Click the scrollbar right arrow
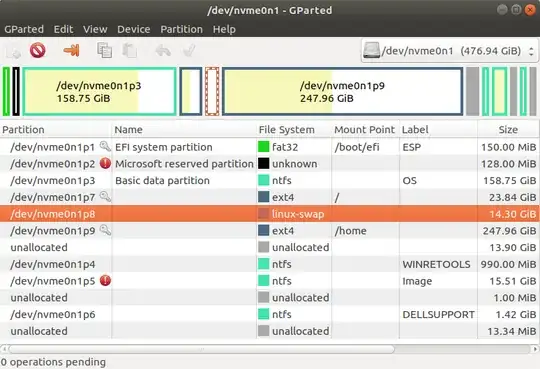Screen dimensions: 540x369 click(x=535, y=349)
